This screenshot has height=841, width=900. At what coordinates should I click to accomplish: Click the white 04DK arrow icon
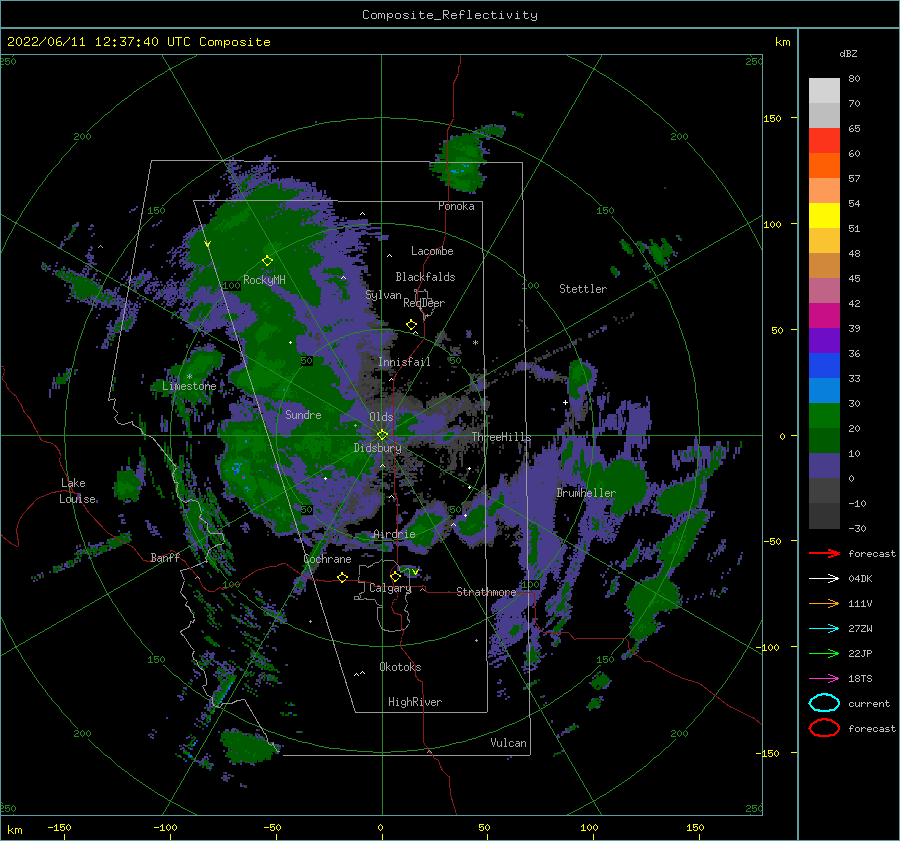pos(824,579)
